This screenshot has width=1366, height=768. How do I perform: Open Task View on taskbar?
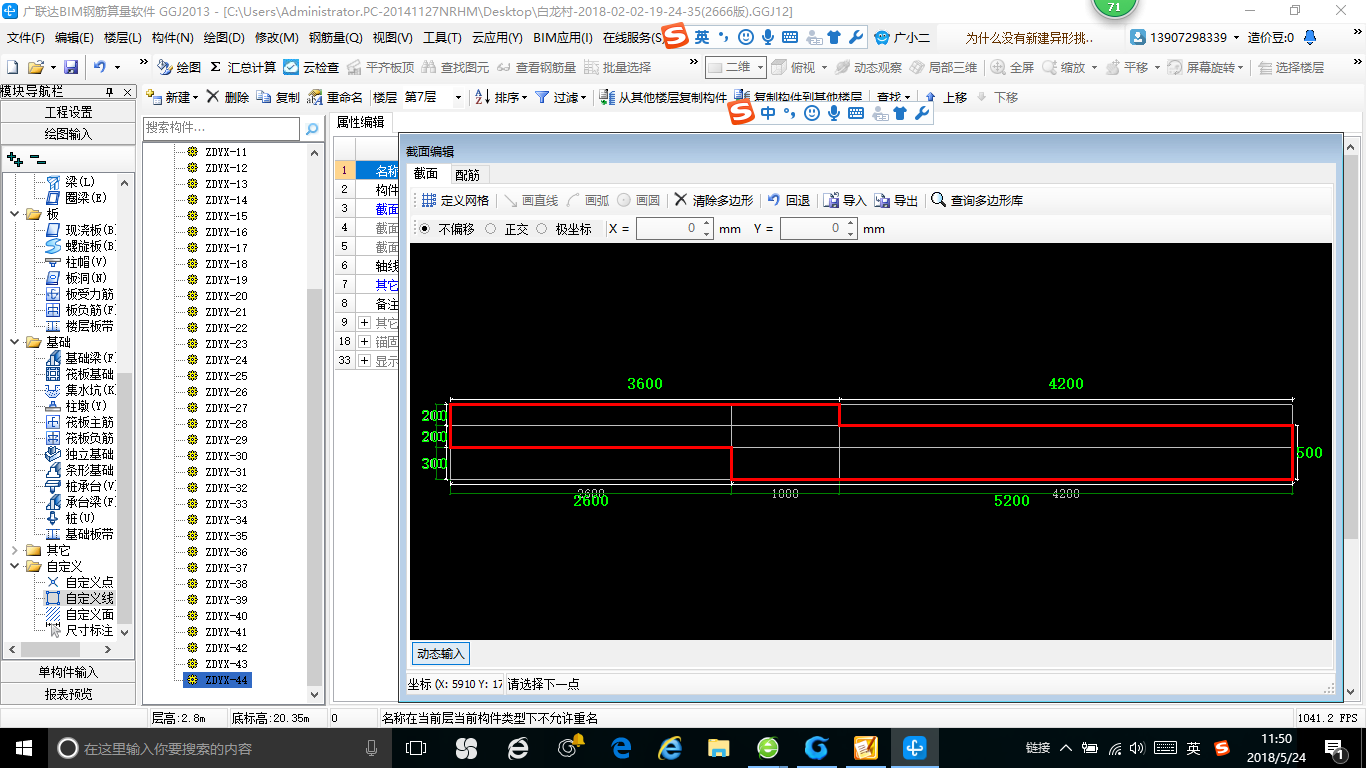pos(416,748)
